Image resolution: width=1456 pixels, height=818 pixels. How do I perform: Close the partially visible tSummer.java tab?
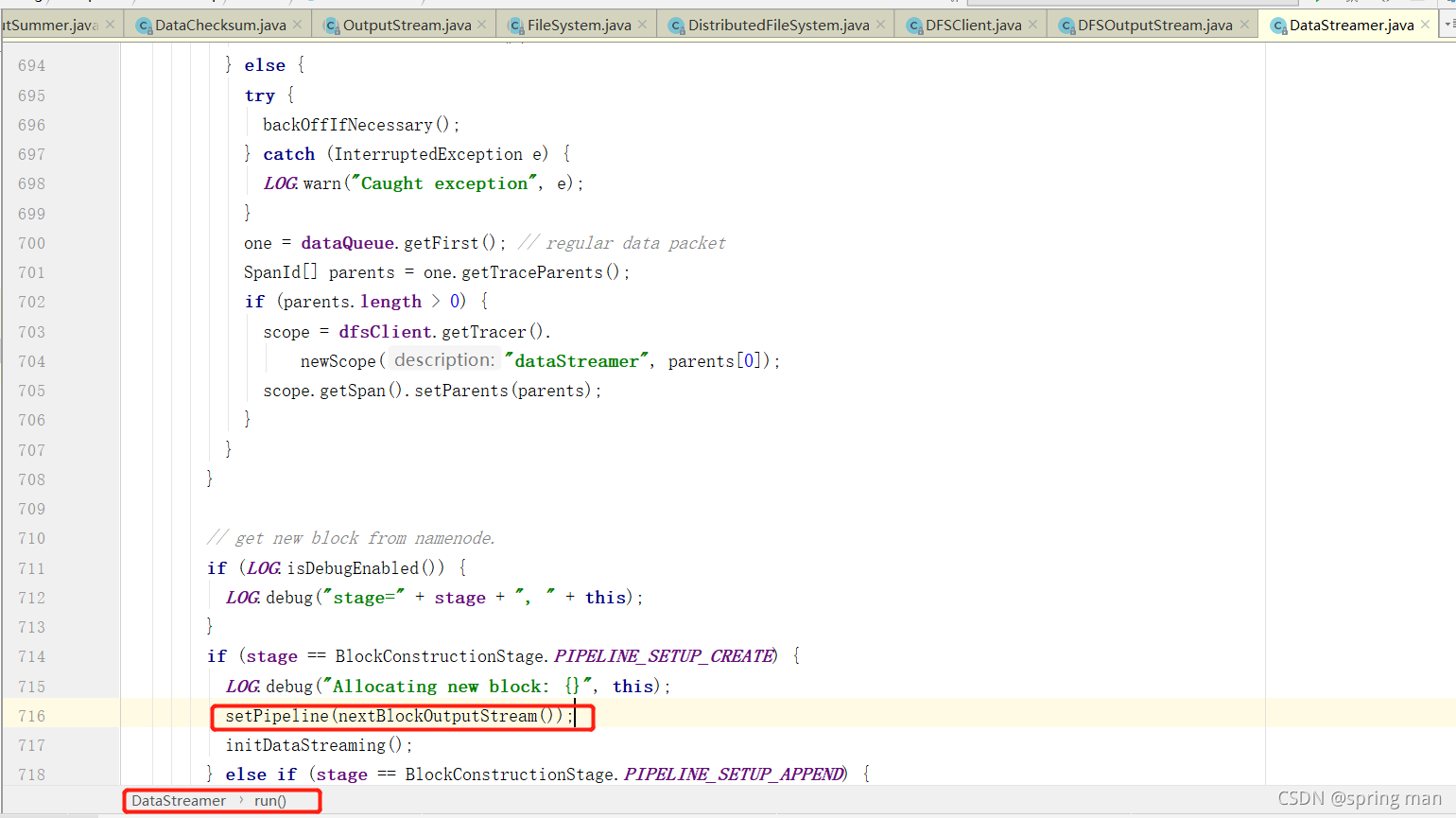click(x=110, y=25)
